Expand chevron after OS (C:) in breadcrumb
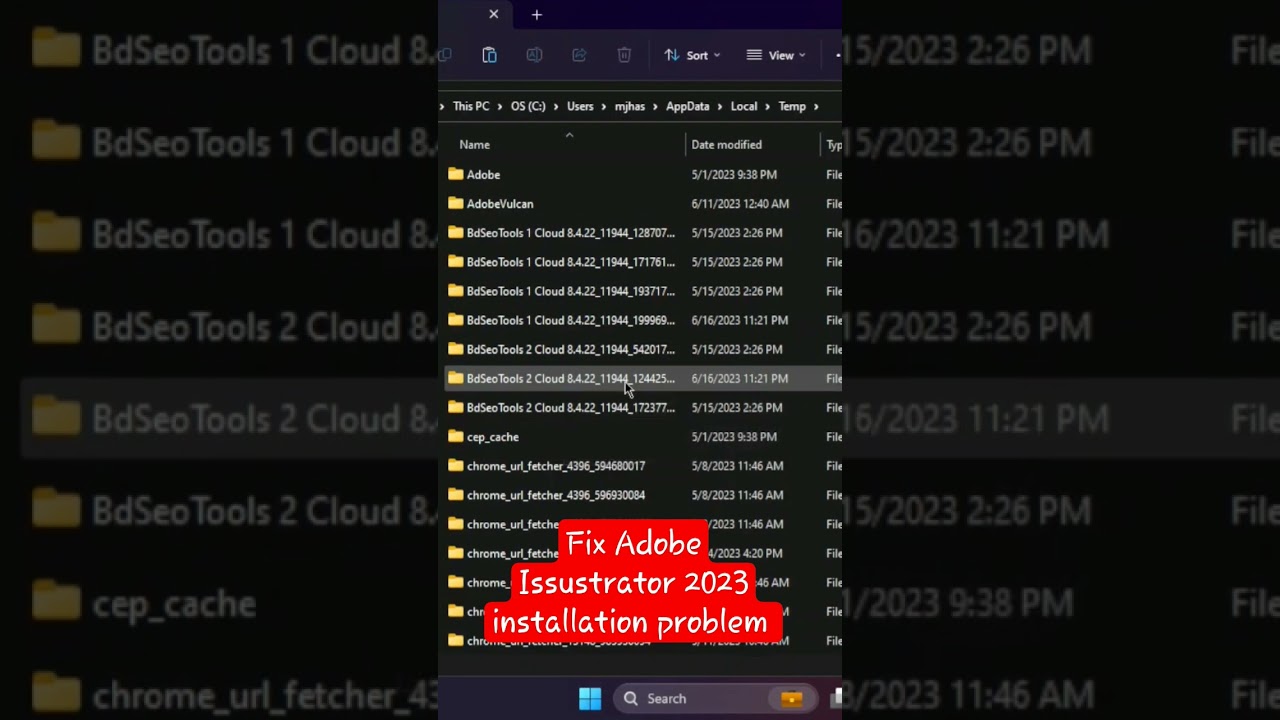 click(556, 106)
